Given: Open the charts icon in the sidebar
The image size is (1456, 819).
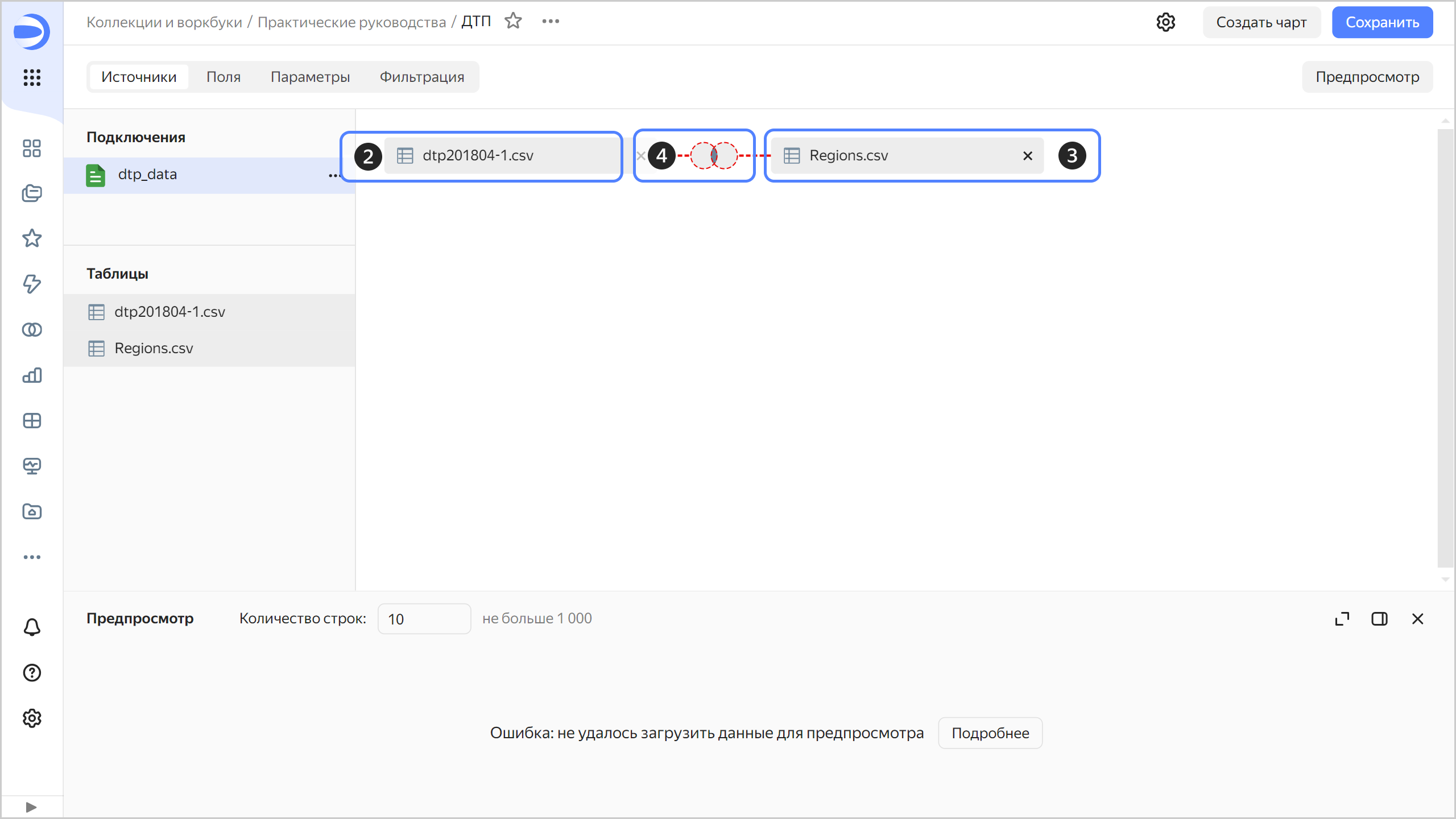Looking at the screenshot, I should coord(32,375).
